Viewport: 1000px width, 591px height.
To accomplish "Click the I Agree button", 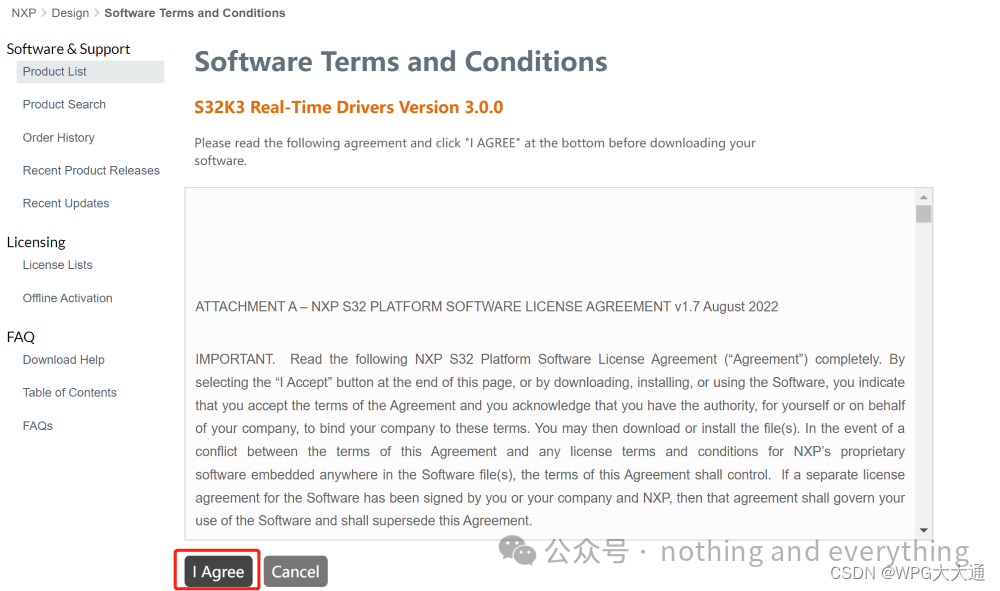I will pyautogui.click(x=219, y=571).
